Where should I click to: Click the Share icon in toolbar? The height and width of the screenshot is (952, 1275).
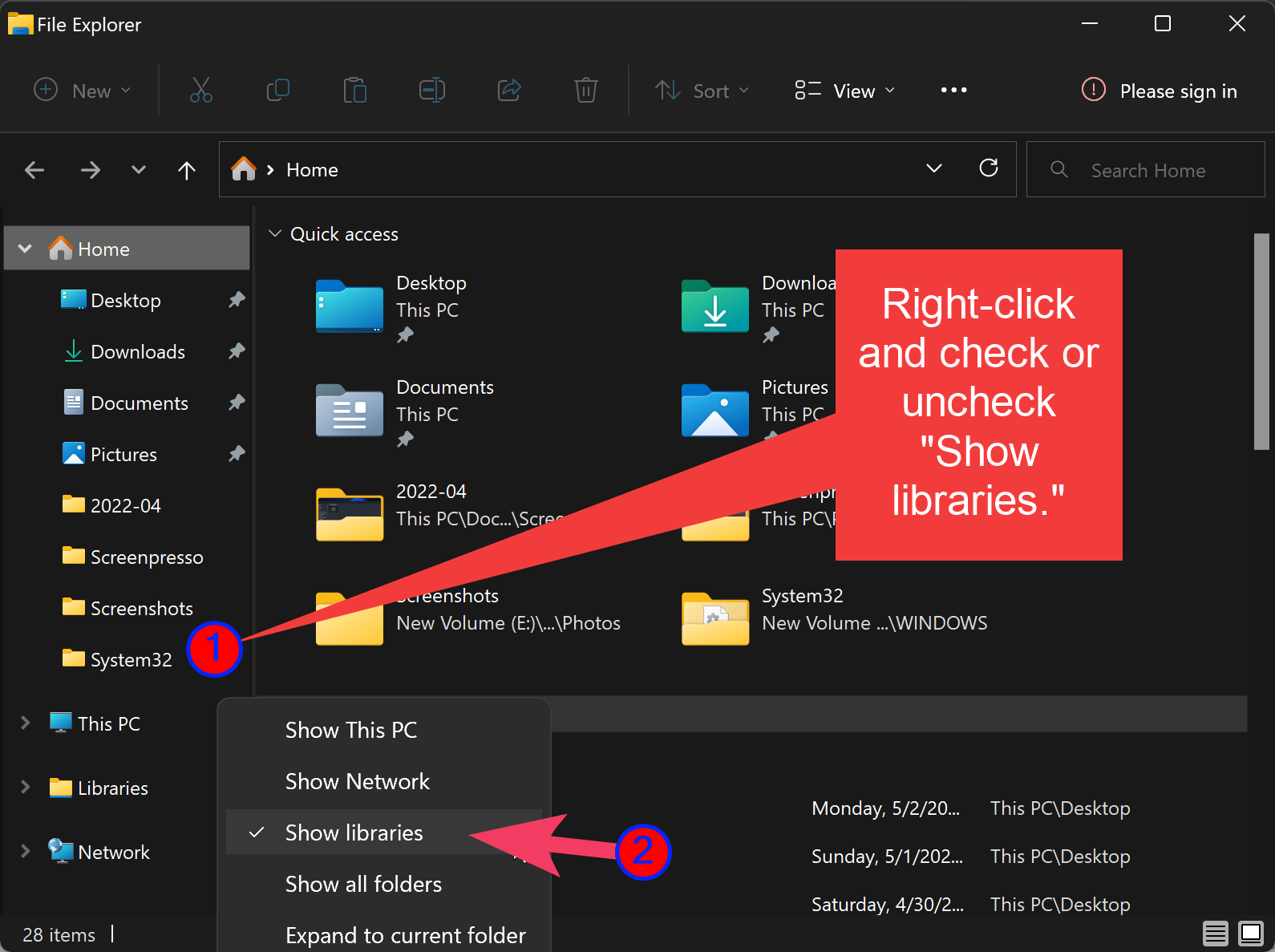click(x=509, y=90)
